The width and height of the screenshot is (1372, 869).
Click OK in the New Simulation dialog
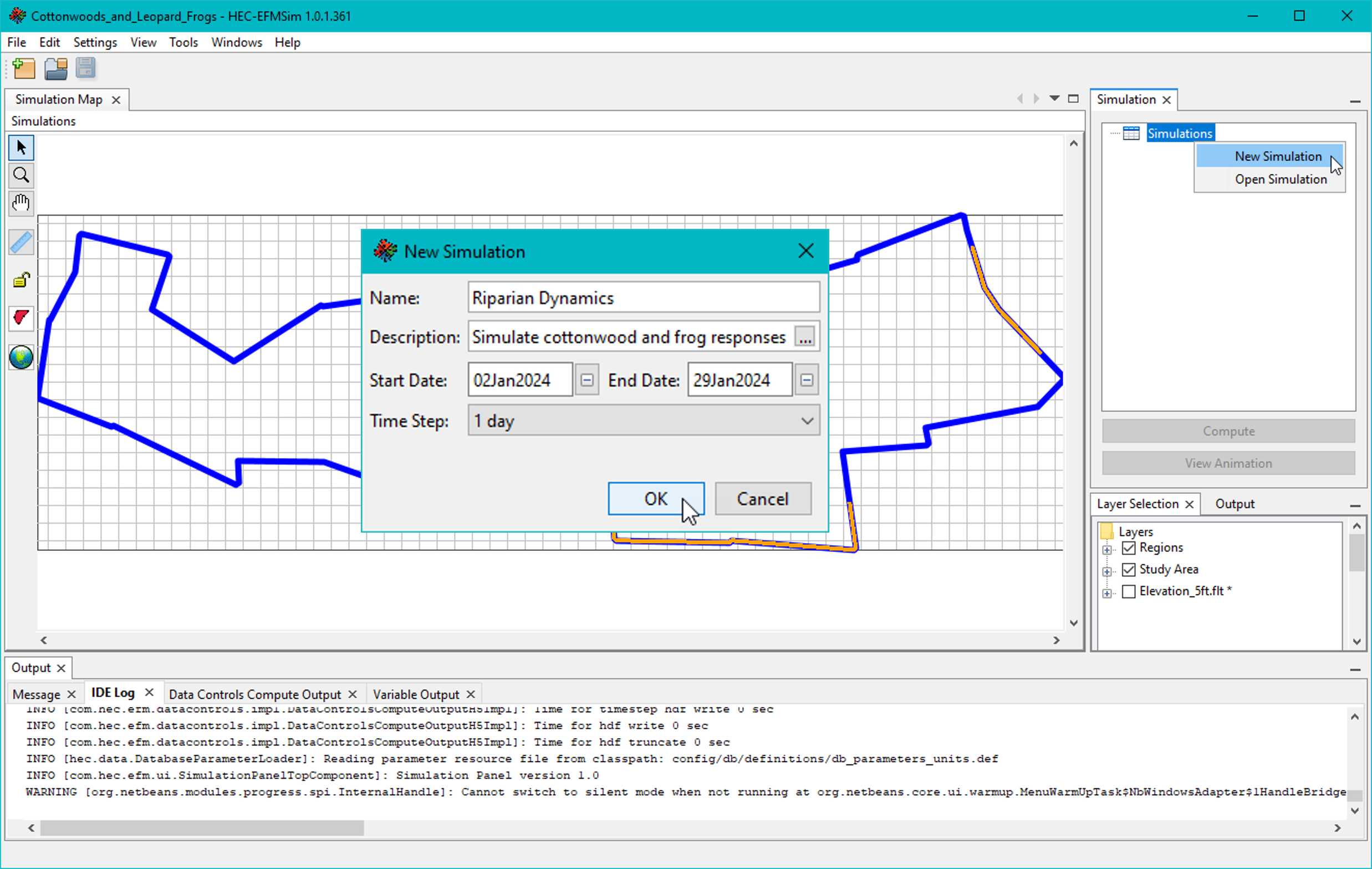pyautogui.click(x=655, y=498)
